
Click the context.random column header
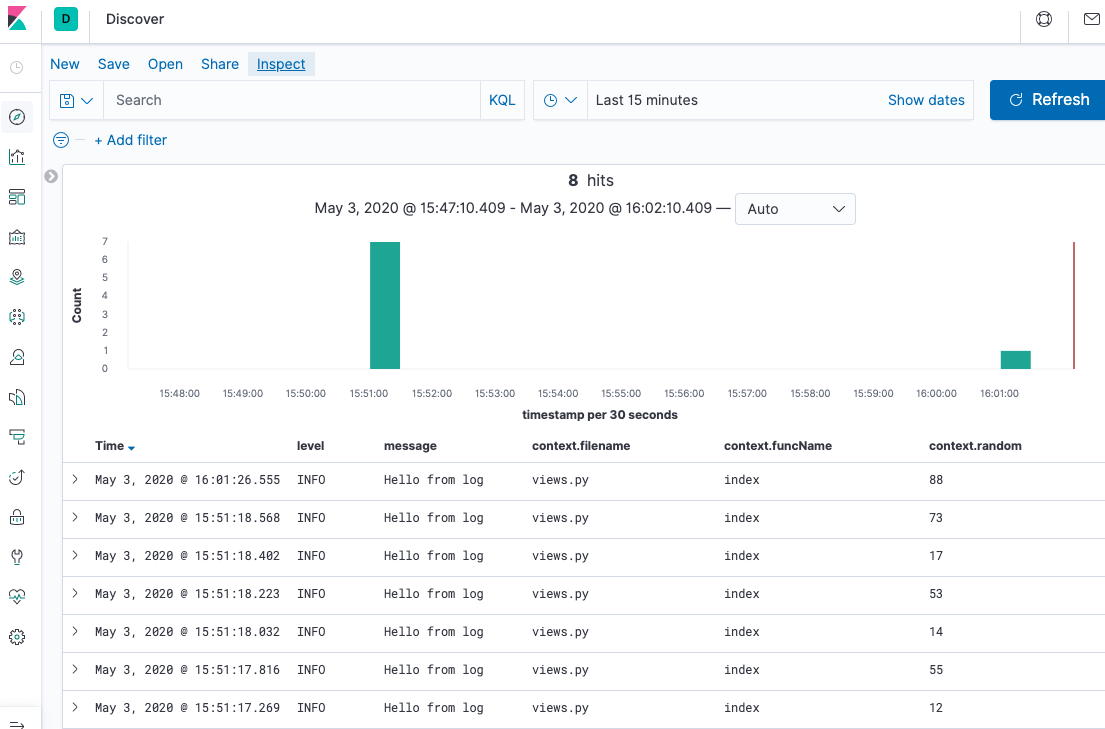click(975, 446)
